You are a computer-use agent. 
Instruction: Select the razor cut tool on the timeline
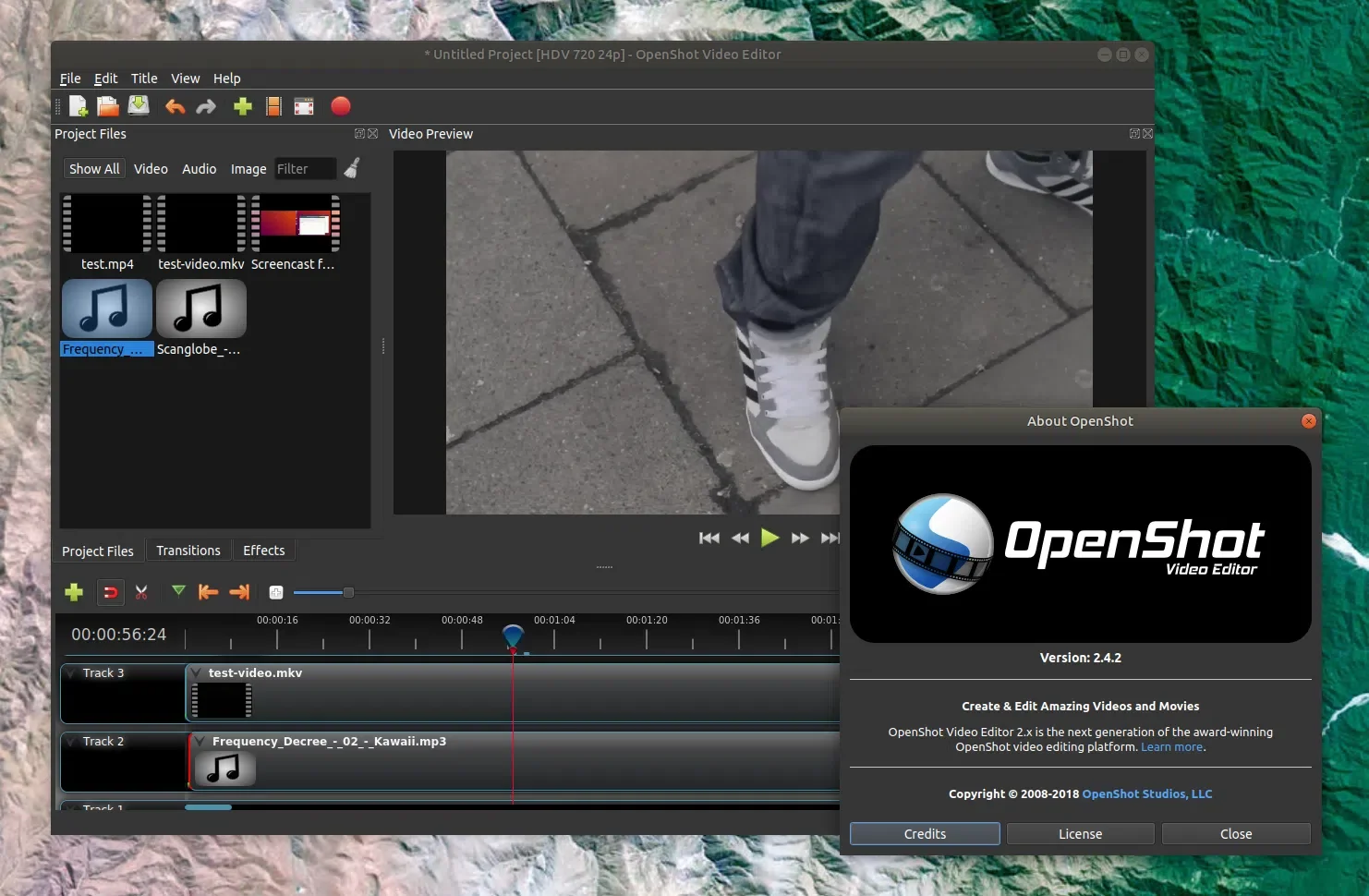pos(141,592)
